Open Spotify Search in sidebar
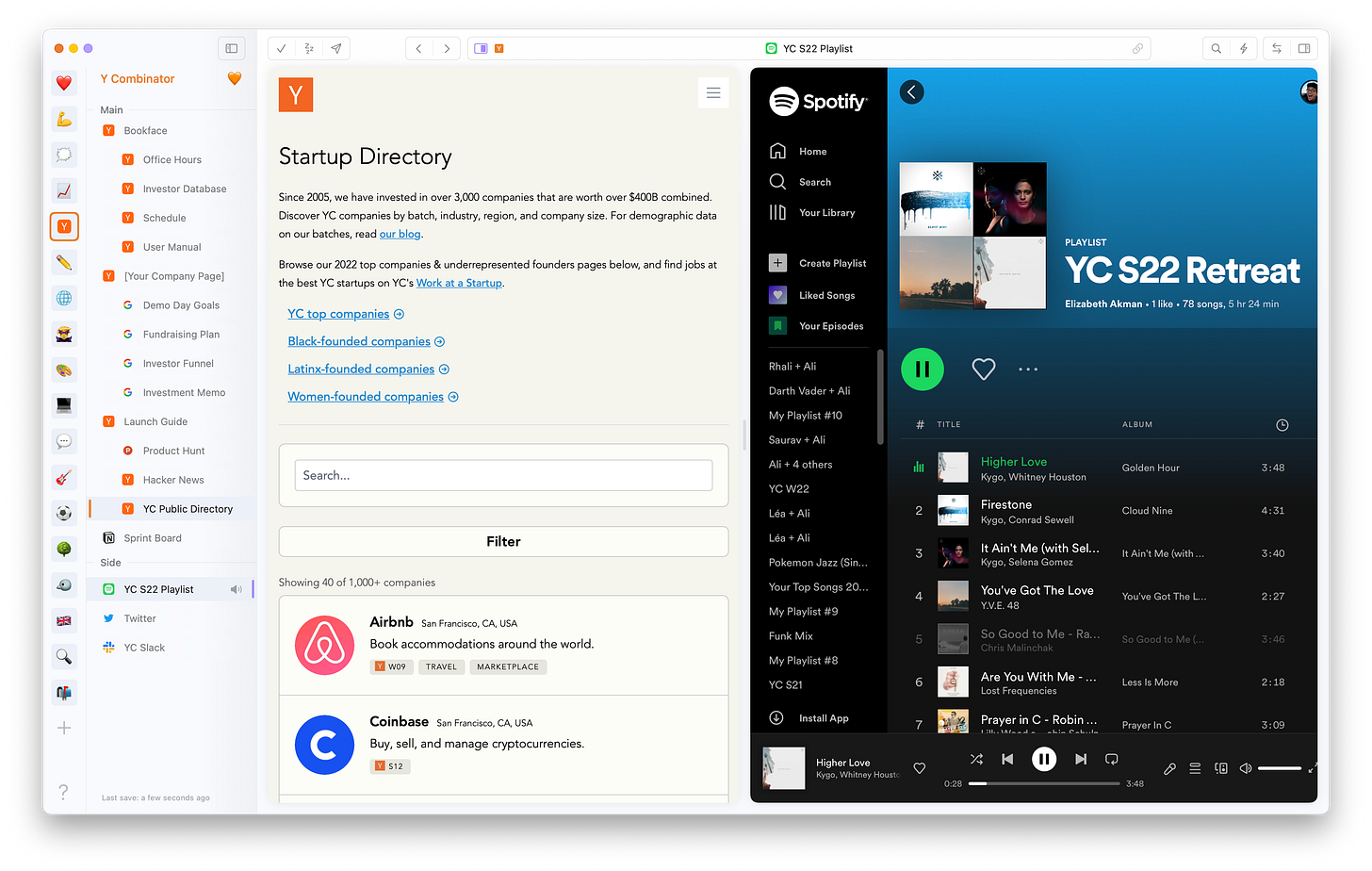Image resolution: width=1372 pixels, height=871 pixels. pyautogui.click(x=800, y=182)
